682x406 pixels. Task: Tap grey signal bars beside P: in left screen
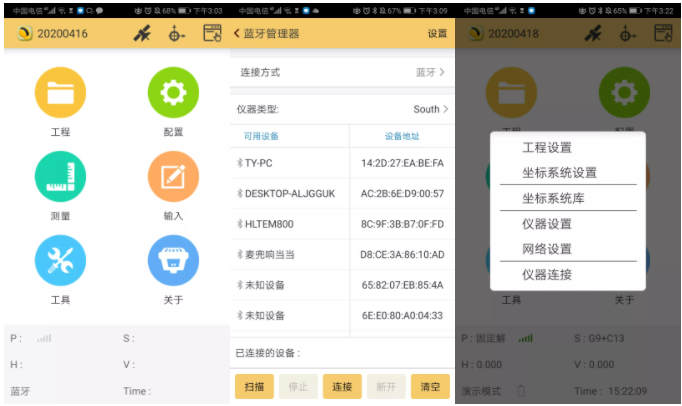[x=44, y=338]
